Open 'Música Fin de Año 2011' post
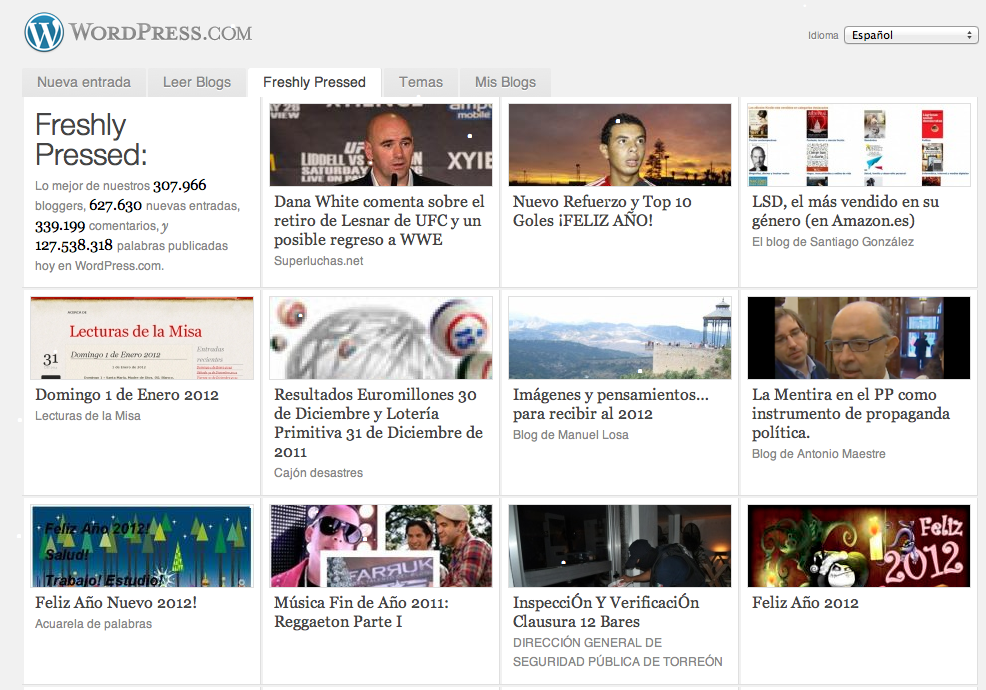The width and height of the screenshot is (986, 690). [361, 612]
